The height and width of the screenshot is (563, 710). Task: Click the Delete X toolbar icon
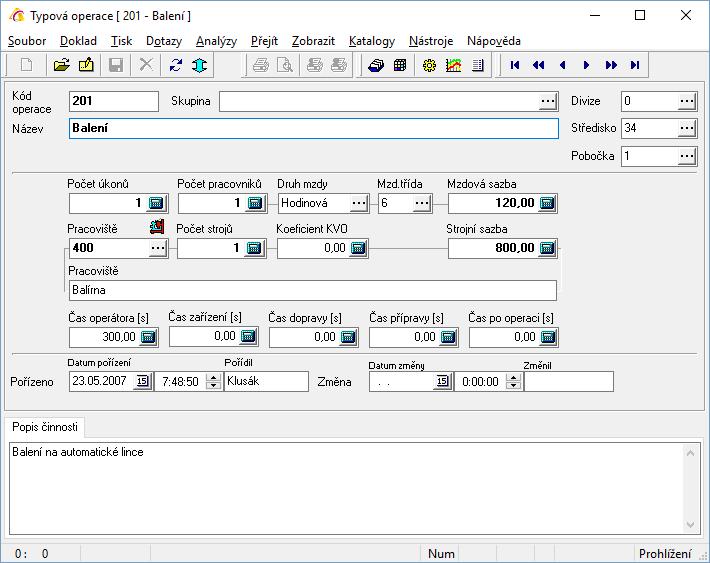click(146, 65)
